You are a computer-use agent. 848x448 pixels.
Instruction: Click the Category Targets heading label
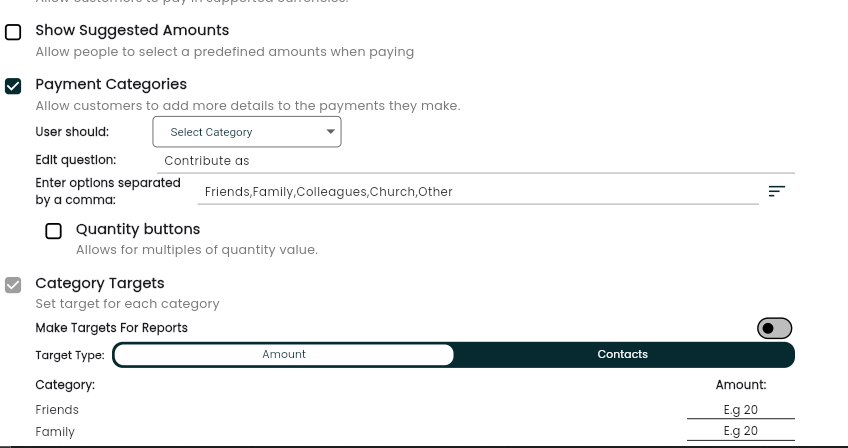pyautogui.click(x=100, y=284)
